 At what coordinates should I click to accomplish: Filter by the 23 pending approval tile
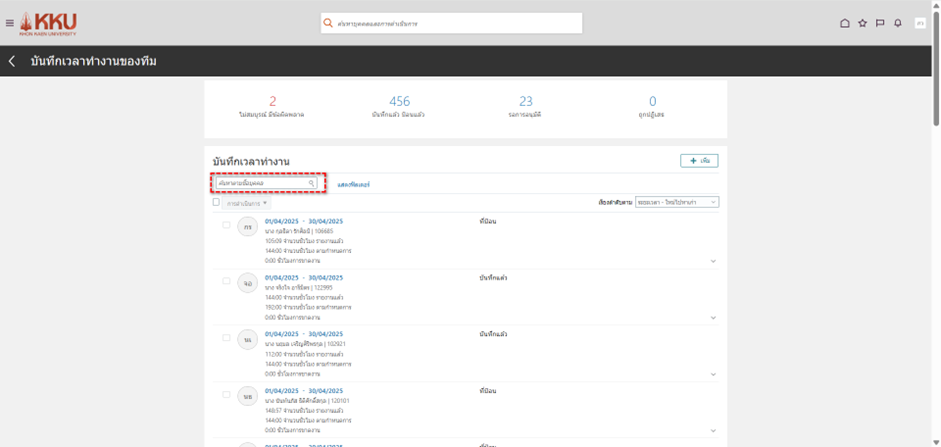(526, 106)
